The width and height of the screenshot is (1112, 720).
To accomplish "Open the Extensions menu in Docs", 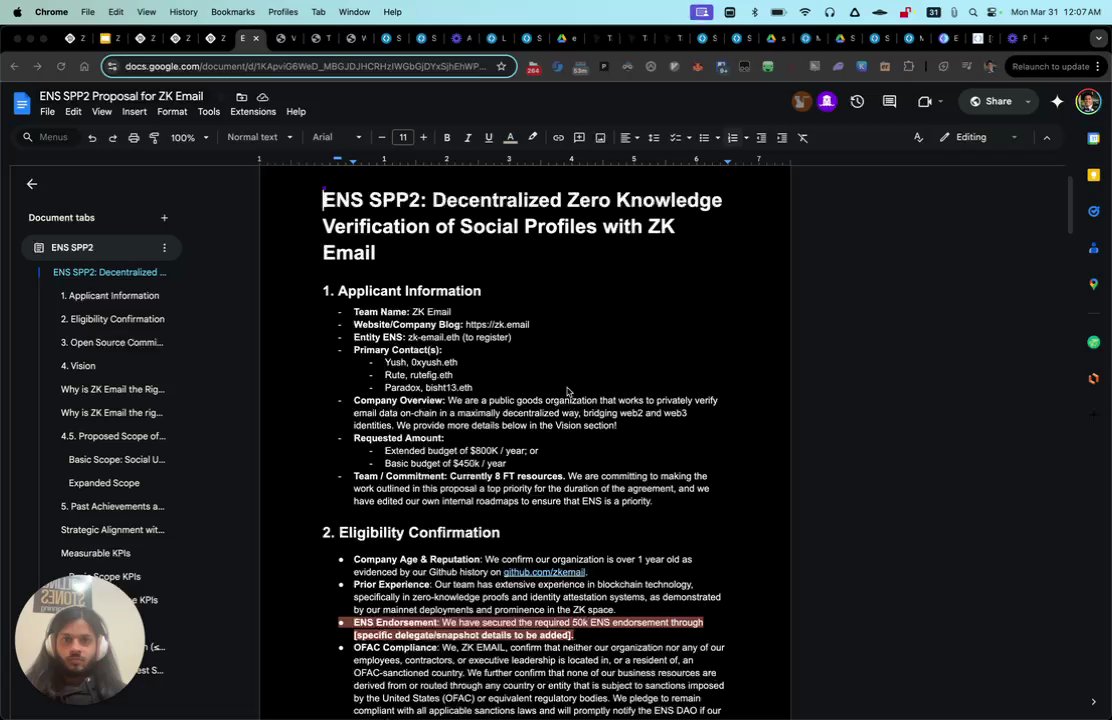I will 253,111.
